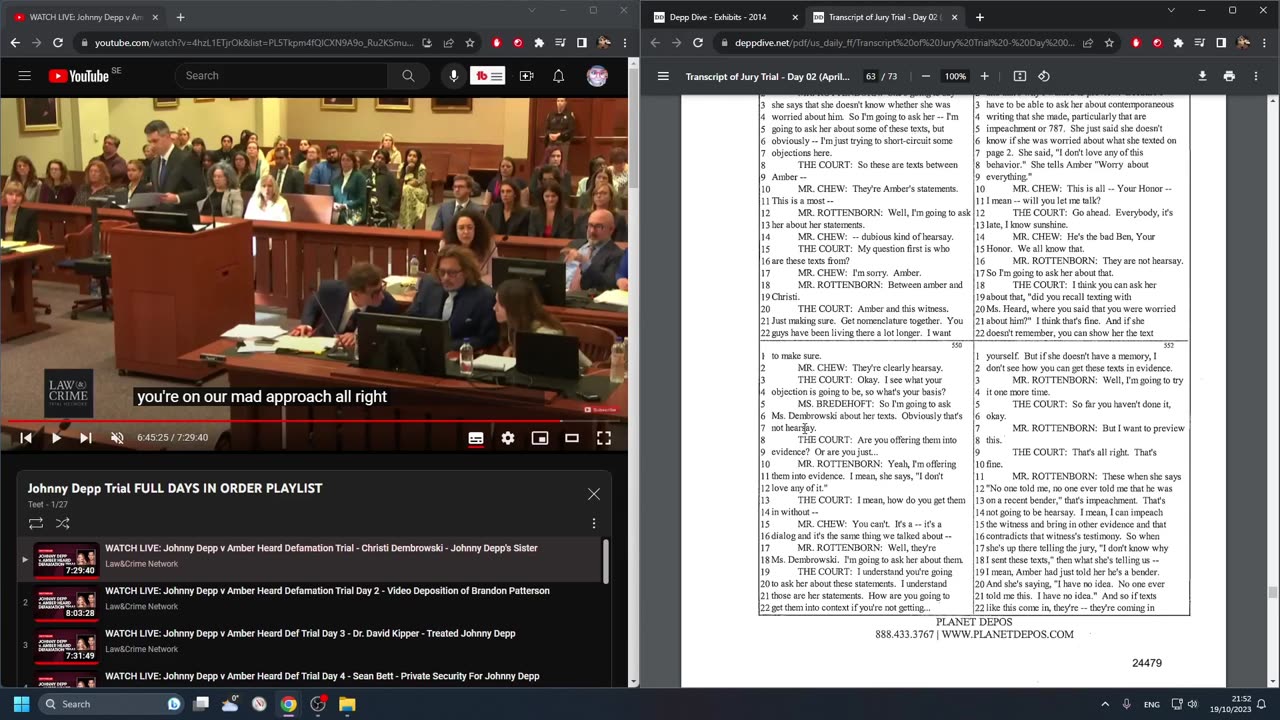Bookmark the YouTube page with star icon
This screenshot has width=1280, height=720.
click(470, 43)
